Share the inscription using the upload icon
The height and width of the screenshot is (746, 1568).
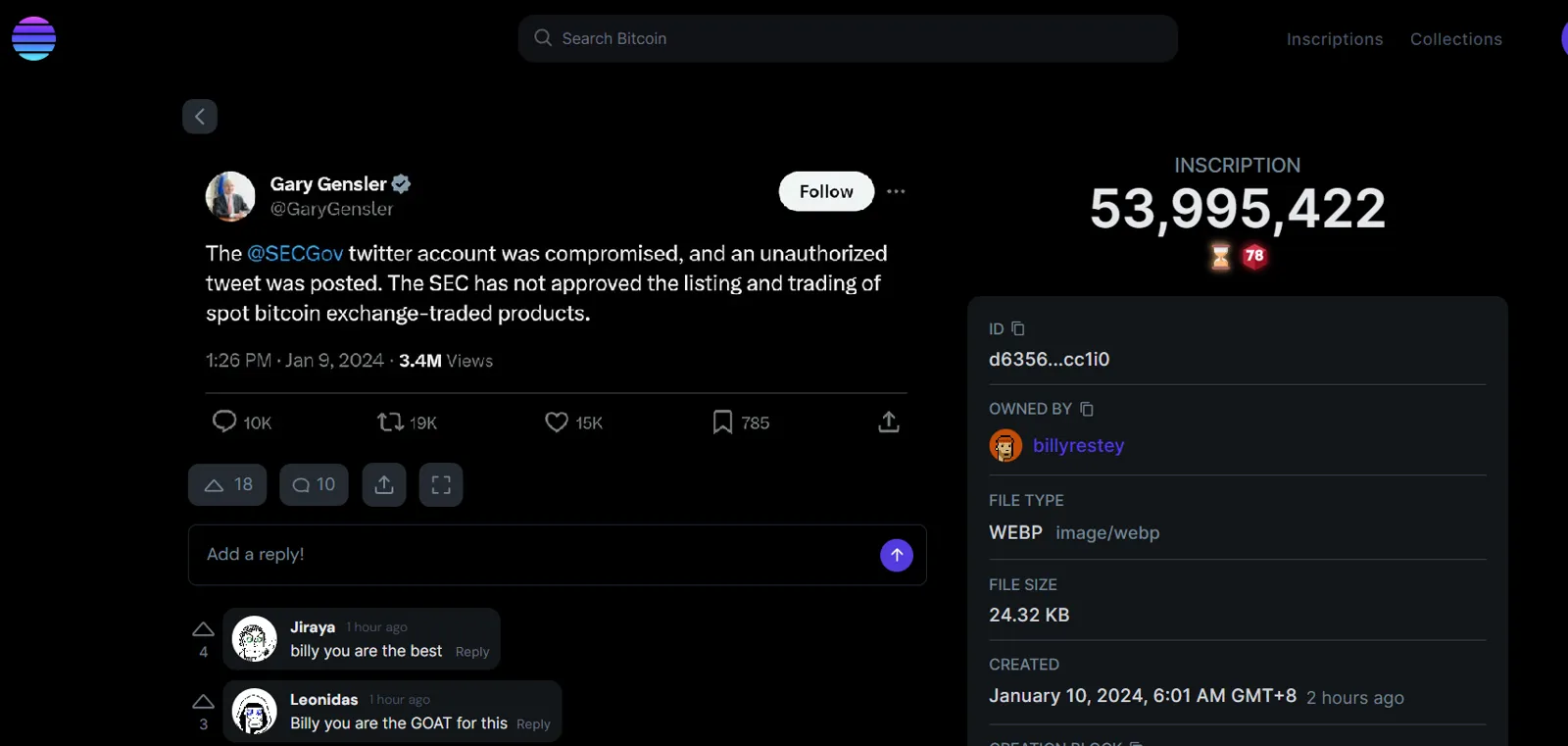click(x=383, y=484)
